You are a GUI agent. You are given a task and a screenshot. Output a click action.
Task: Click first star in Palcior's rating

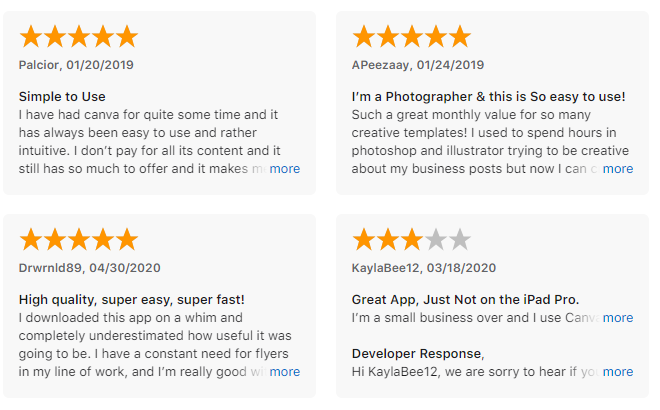(x=31, y=36)
